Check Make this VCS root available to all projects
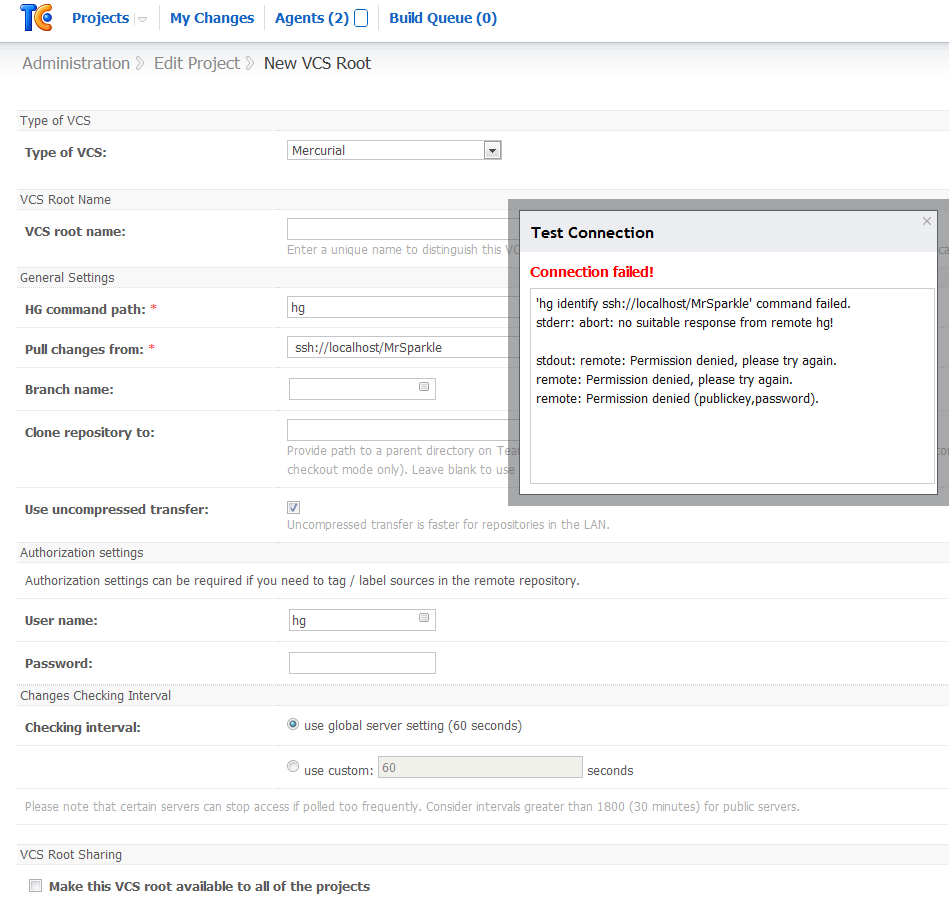949x911 pixels. (36, 886)
